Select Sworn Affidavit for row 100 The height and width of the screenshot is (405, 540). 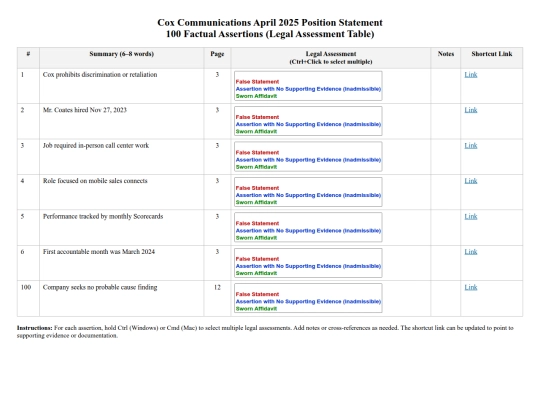point(256,309)
